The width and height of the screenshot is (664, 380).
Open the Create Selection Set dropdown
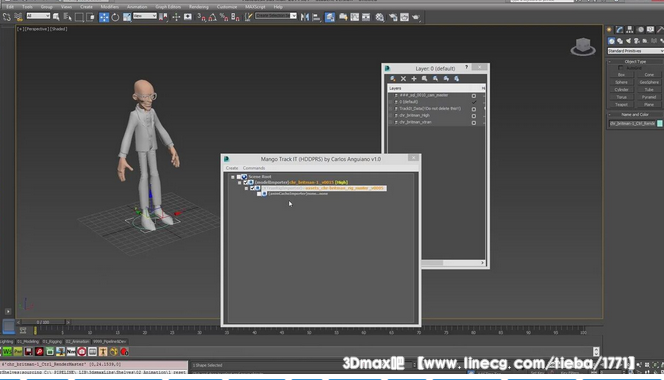[x=276, y=16]
